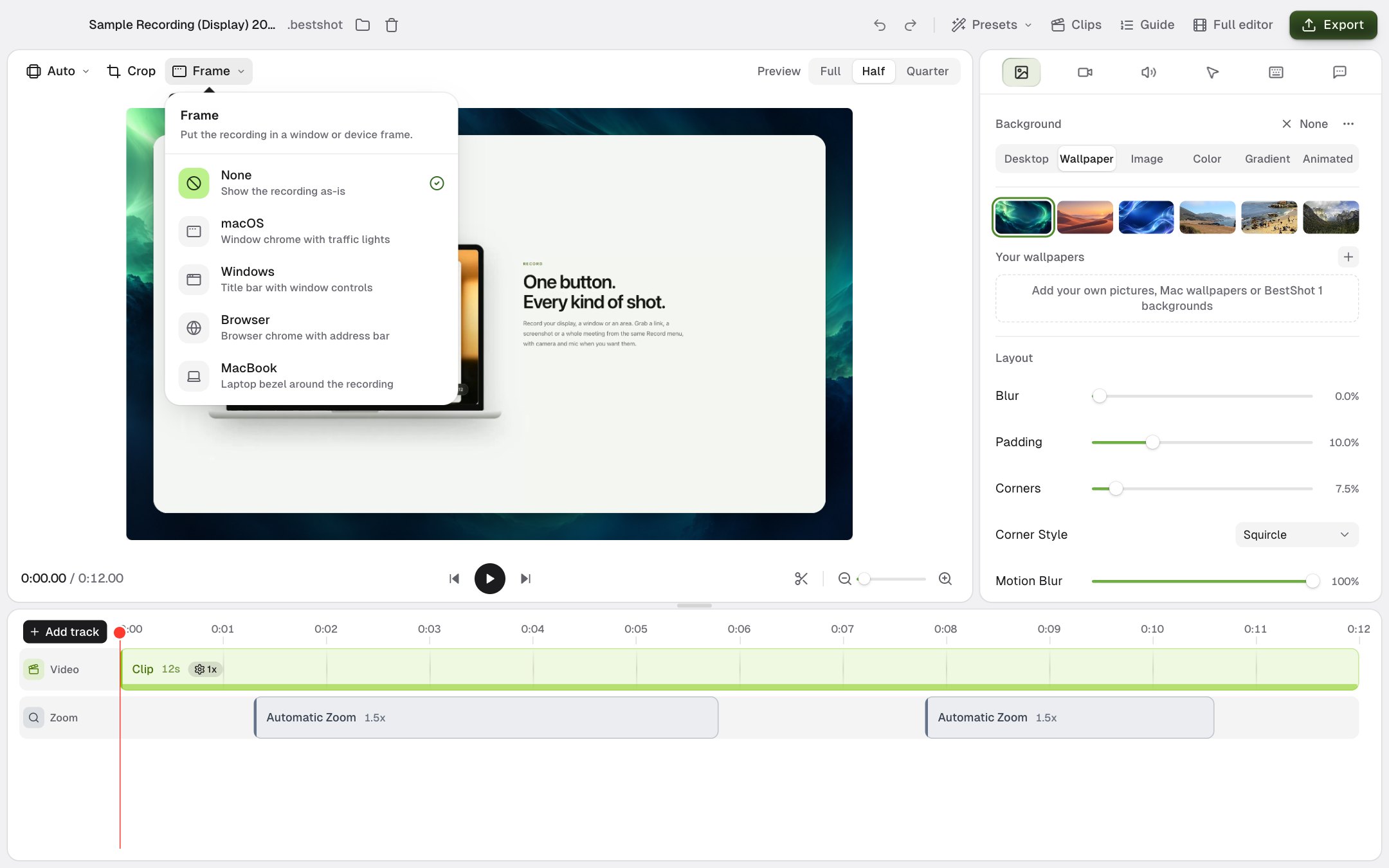Adjust the Padding slider handle
1389x868 pixels.
coord(1152,442)
